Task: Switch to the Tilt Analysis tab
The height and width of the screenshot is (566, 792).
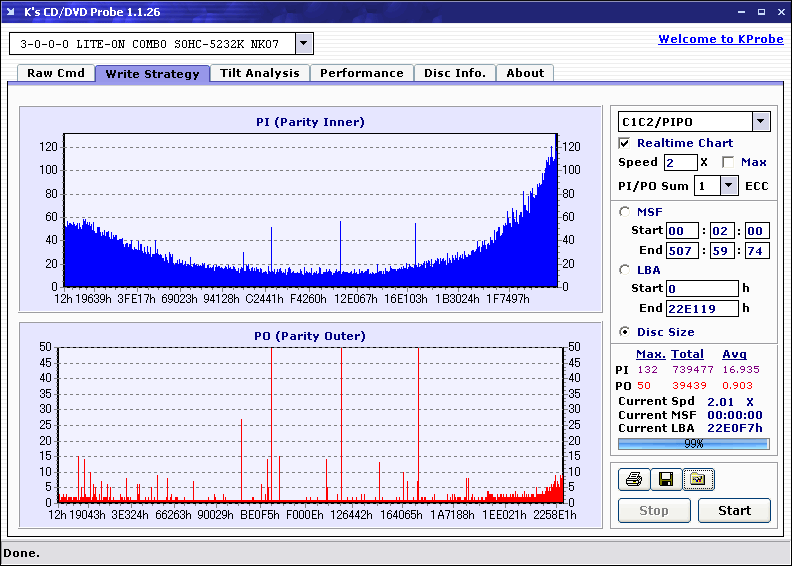Action: [259, 73]
